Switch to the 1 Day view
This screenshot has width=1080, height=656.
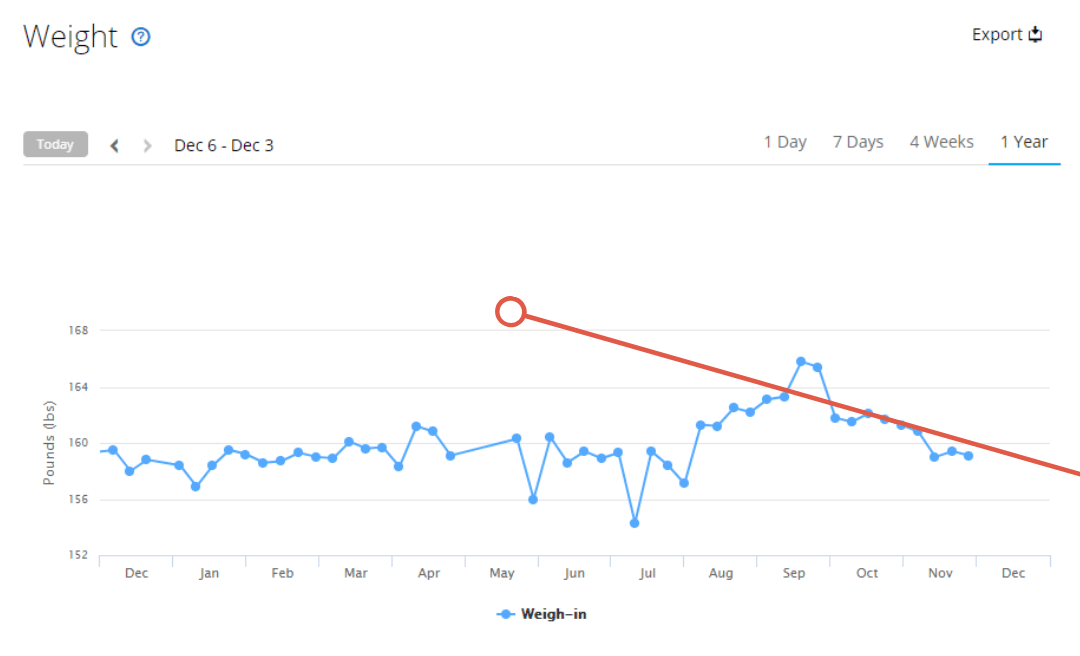click(785, 142)
